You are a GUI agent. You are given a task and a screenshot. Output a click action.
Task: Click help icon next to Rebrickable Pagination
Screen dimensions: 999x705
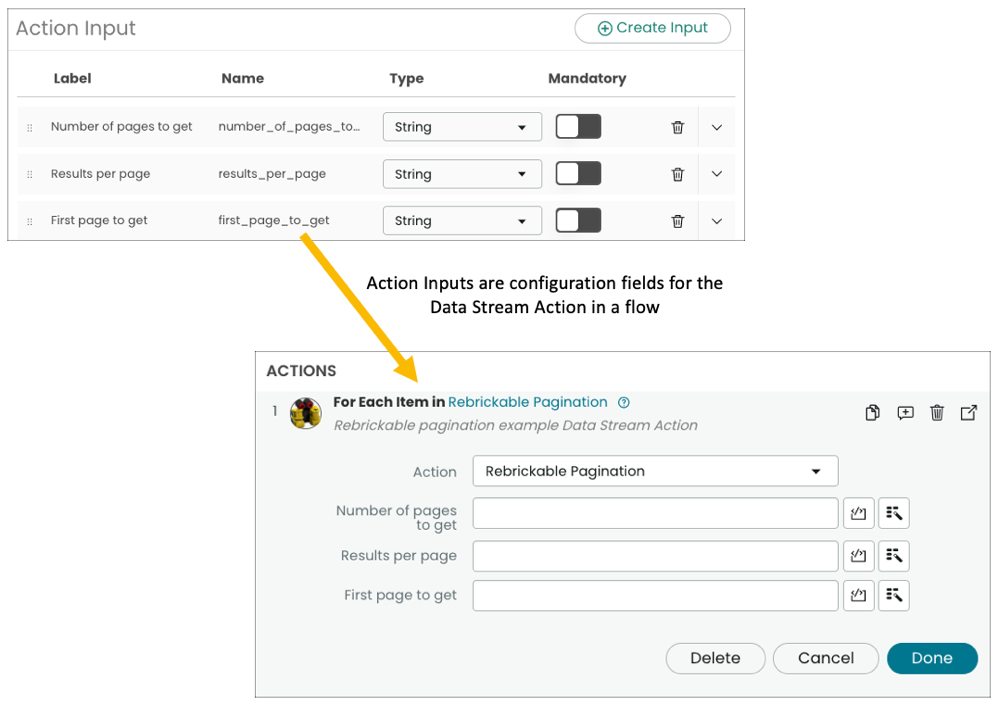point(624,403)
